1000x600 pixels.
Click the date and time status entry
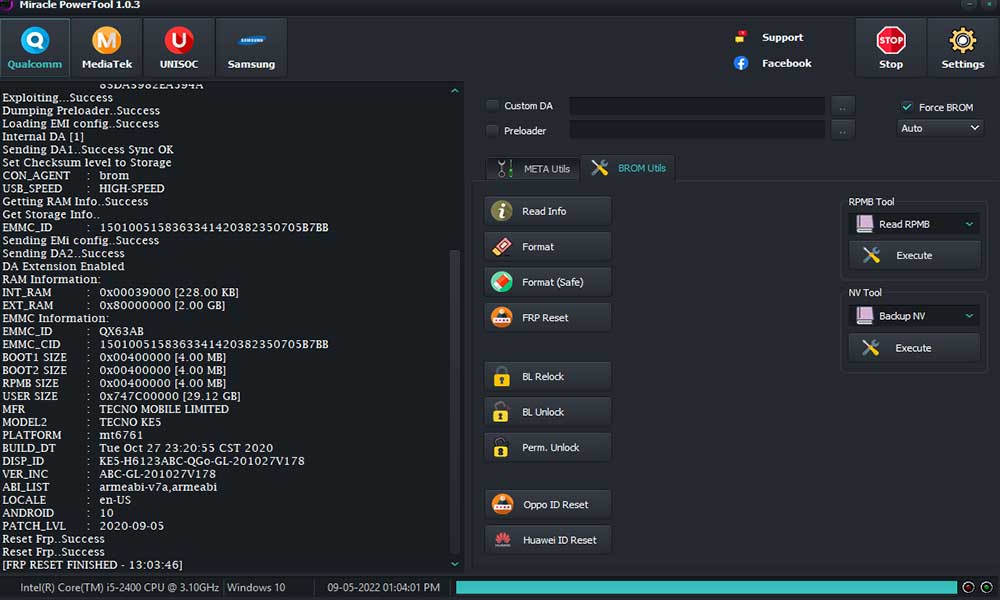click(383, 587)
